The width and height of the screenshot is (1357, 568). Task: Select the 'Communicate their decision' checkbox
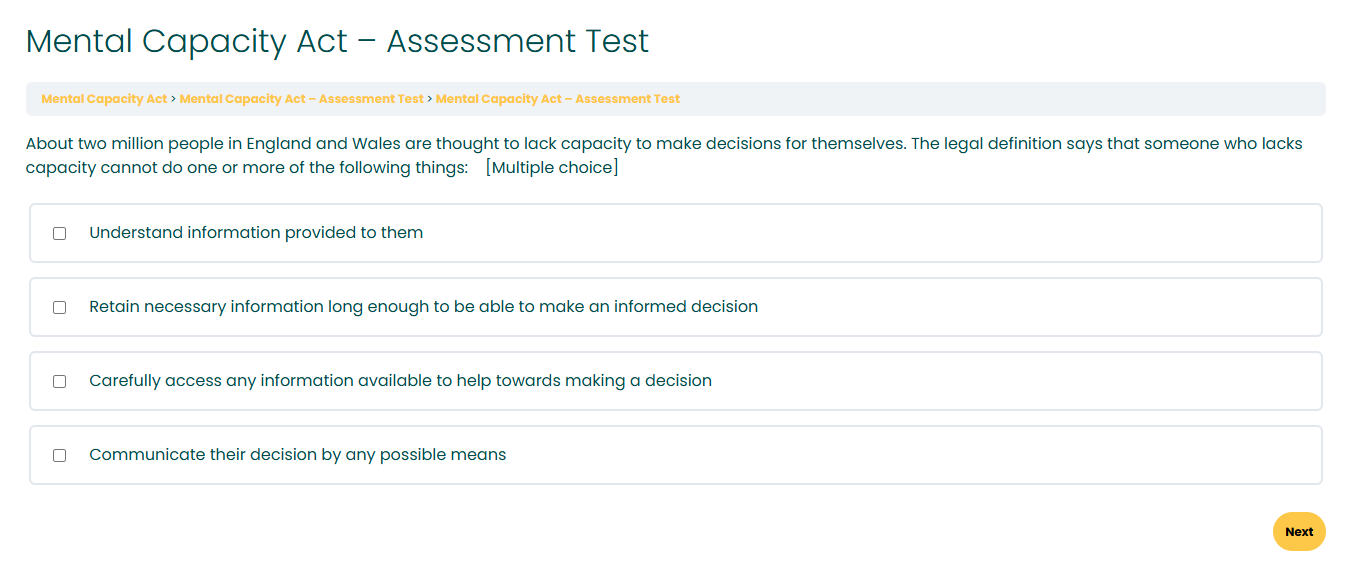pos(60,455)
